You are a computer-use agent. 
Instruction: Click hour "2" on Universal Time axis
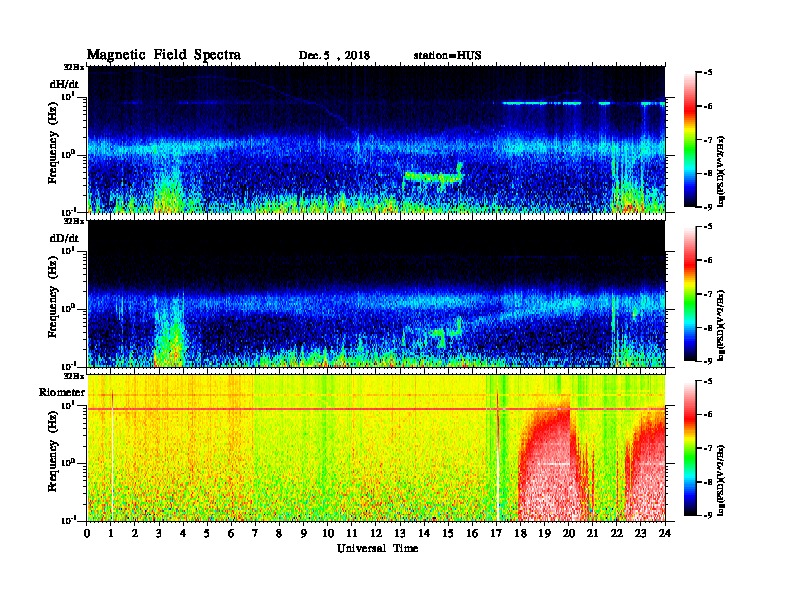[x=135, y=534]
